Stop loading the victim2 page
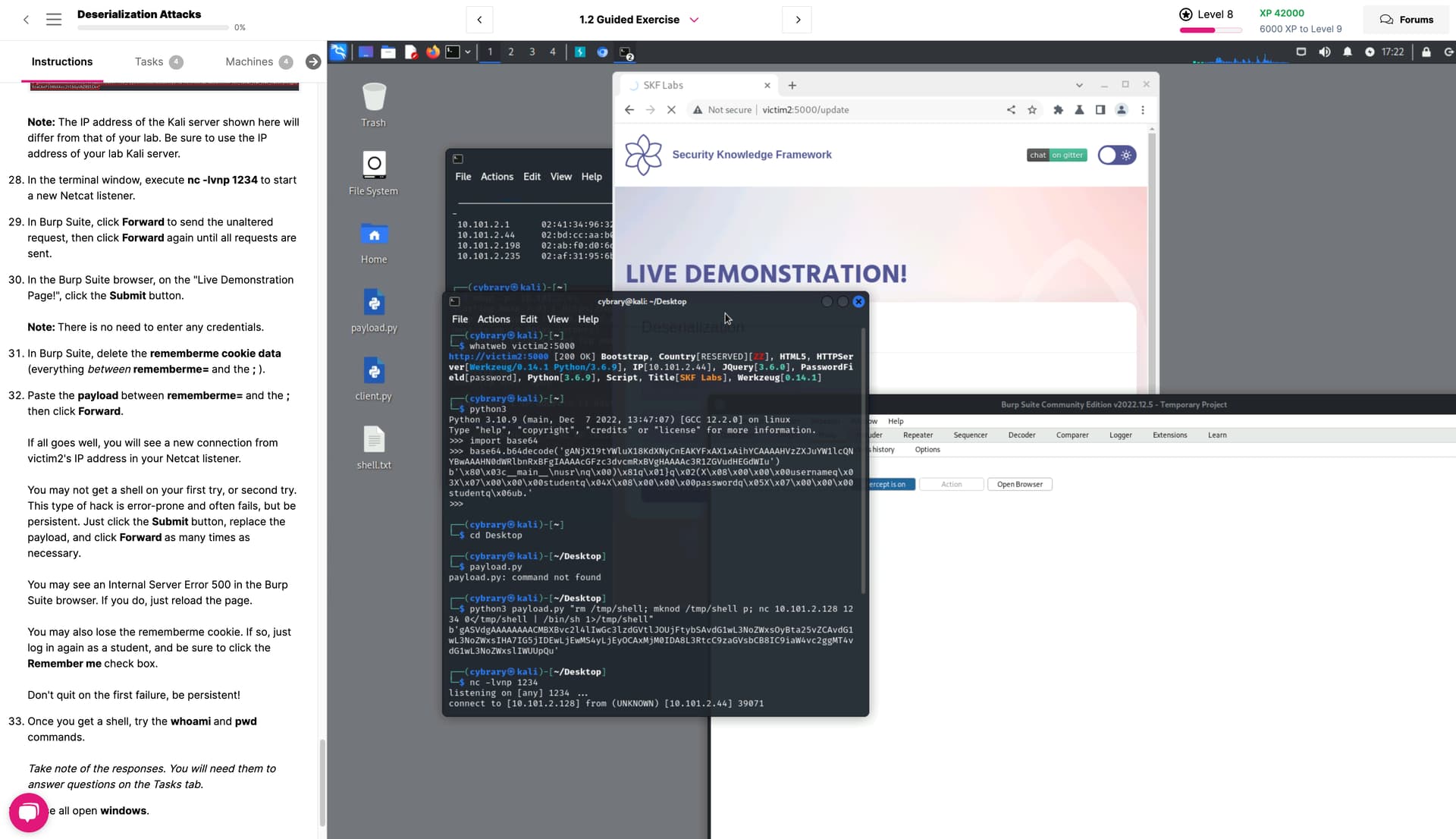The height and width of the screenshot is (839, 1456). [671, 110]
